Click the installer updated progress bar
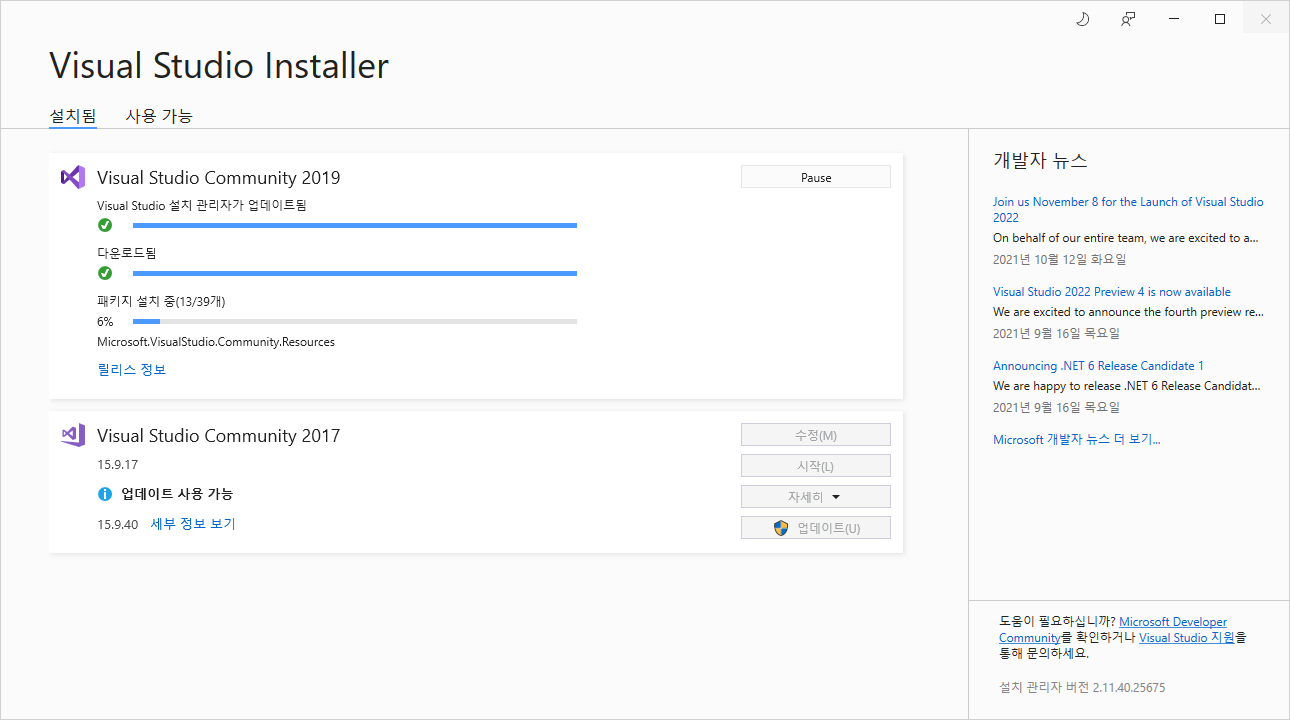Screen dimensions: 1290x720 (355, 226)
